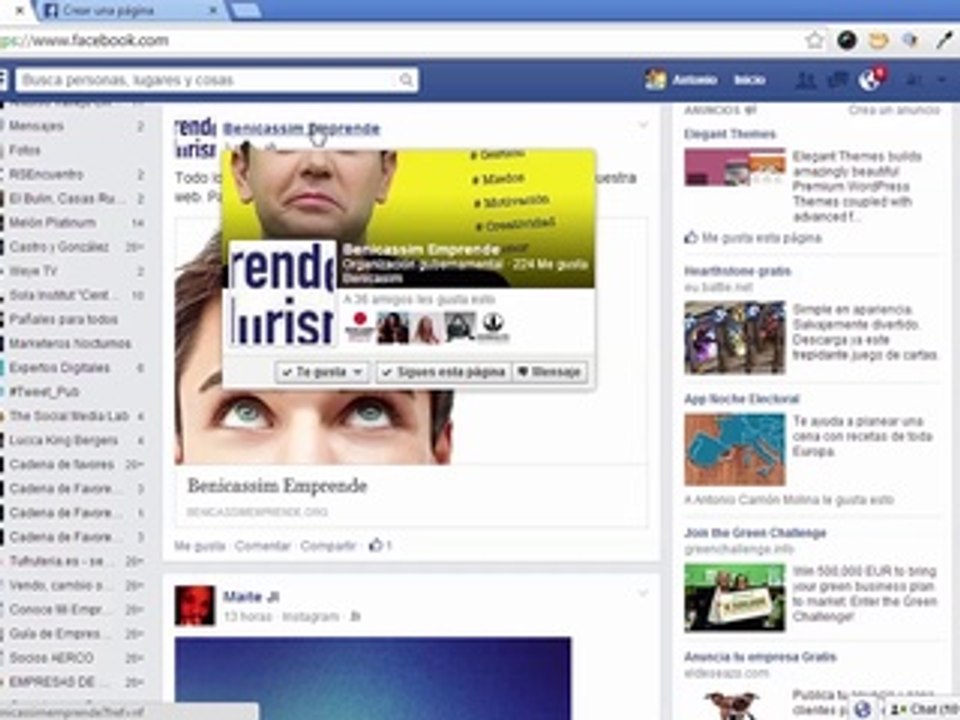Click Mensaje button in hover card

pyautogui.click(x=549, y=372)
